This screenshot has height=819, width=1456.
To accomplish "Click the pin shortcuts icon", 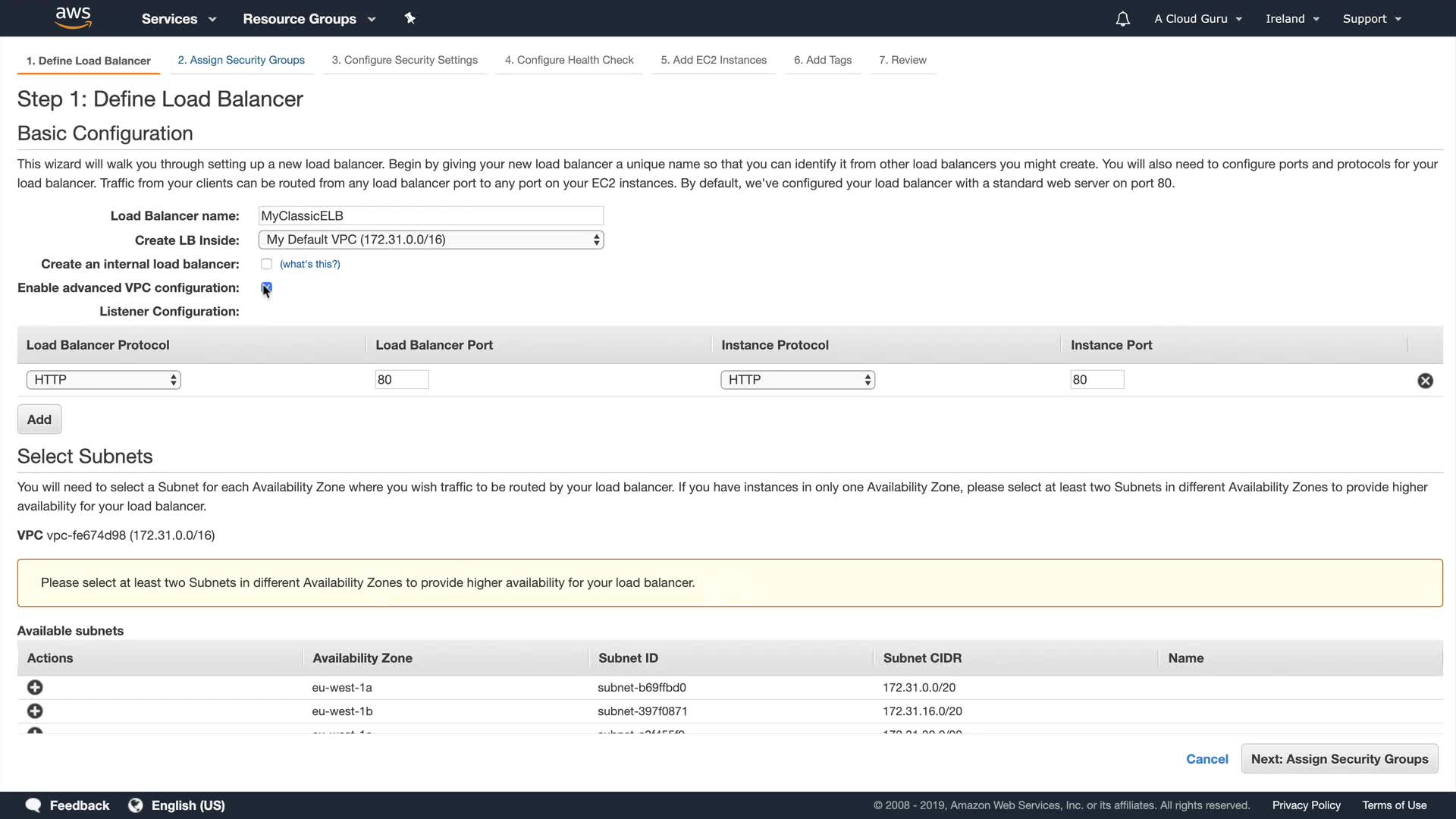I will (409, 18).
